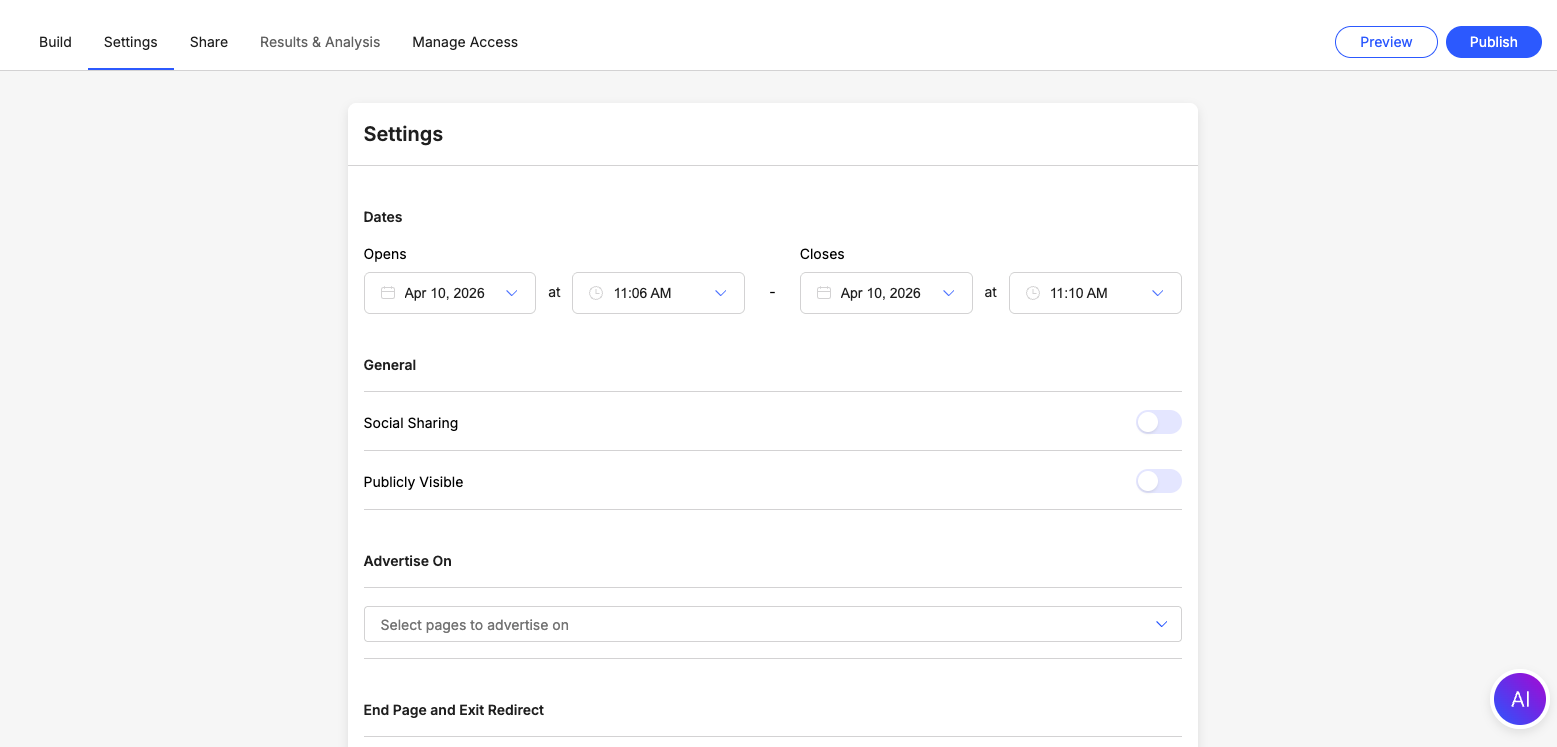Click the Preview button

point(1386,42)
